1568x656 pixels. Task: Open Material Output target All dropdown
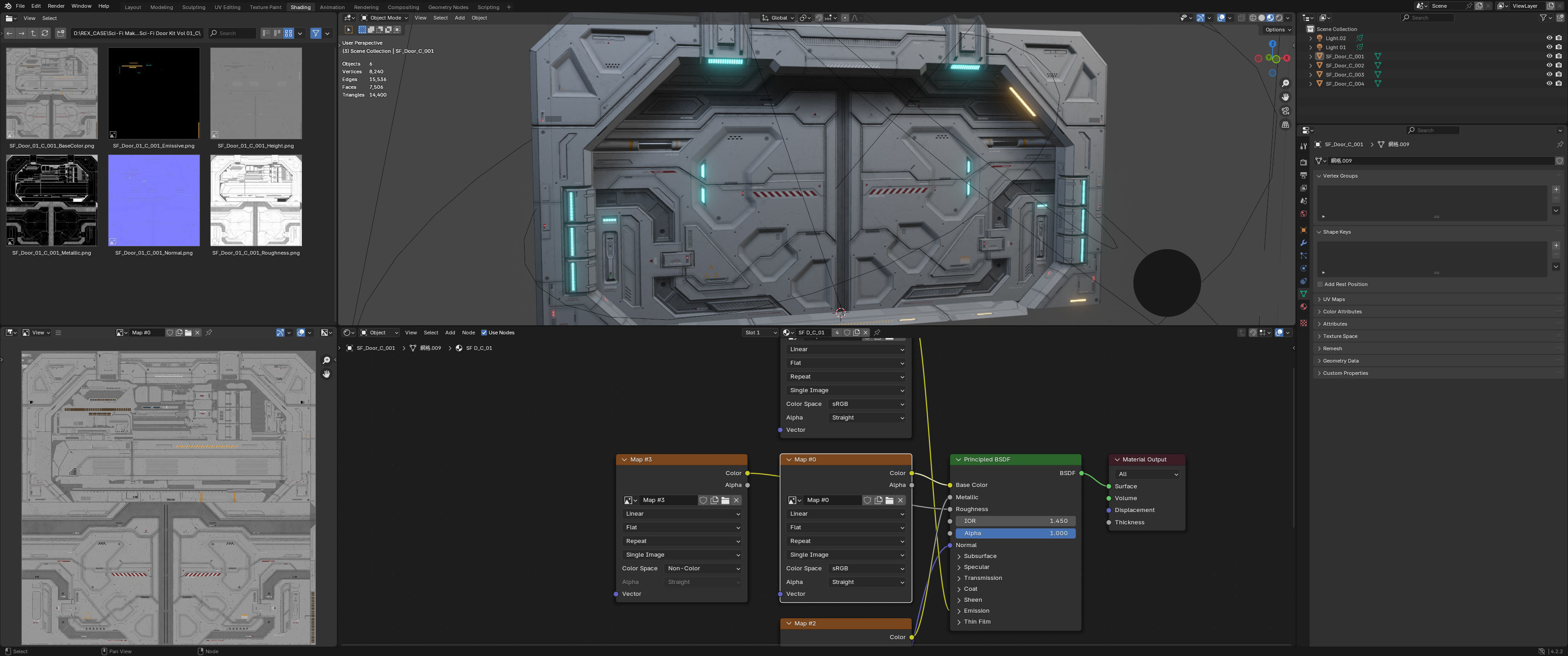pyautogui.click(x=1147, y=474)
